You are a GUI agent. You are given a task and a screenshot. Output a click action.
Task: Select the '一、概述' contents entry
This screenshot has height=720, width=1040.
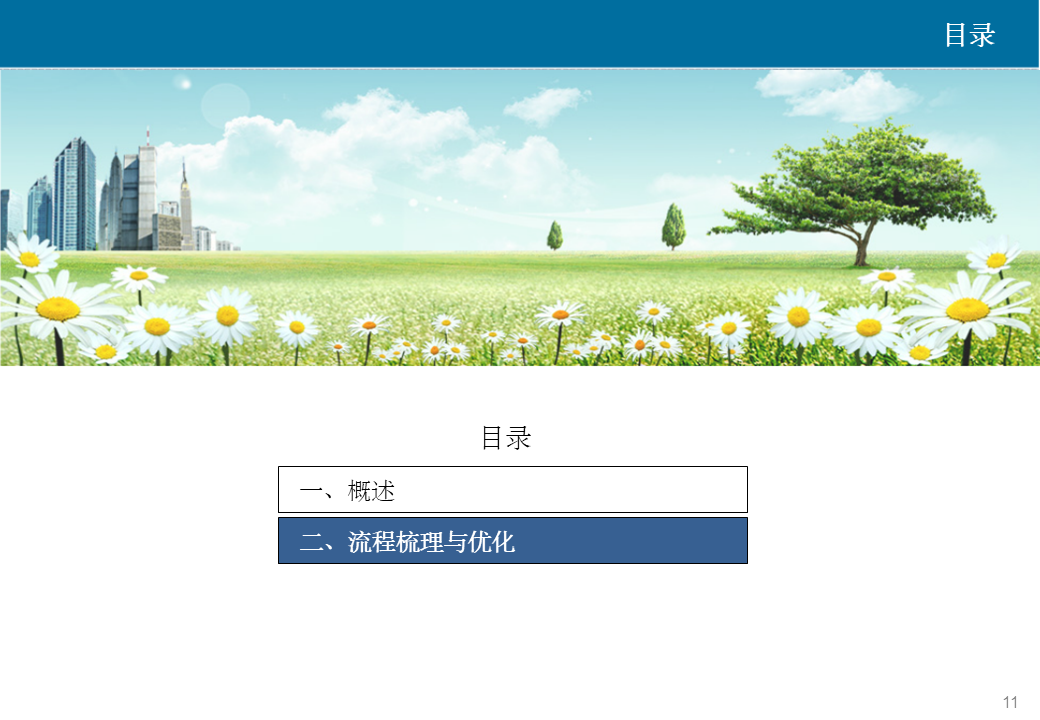click(x=513, y=490)
